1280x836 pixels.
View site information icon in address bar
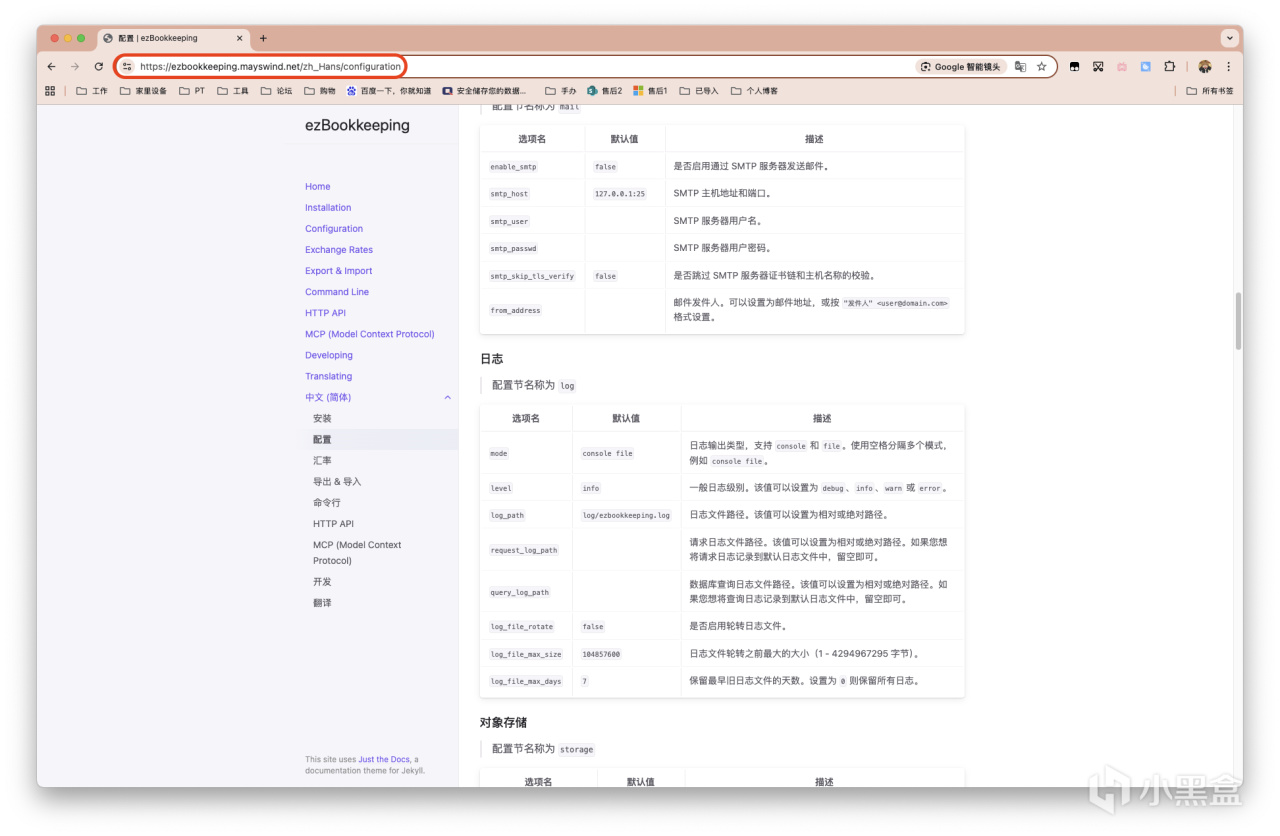click(x=127, y=67)
